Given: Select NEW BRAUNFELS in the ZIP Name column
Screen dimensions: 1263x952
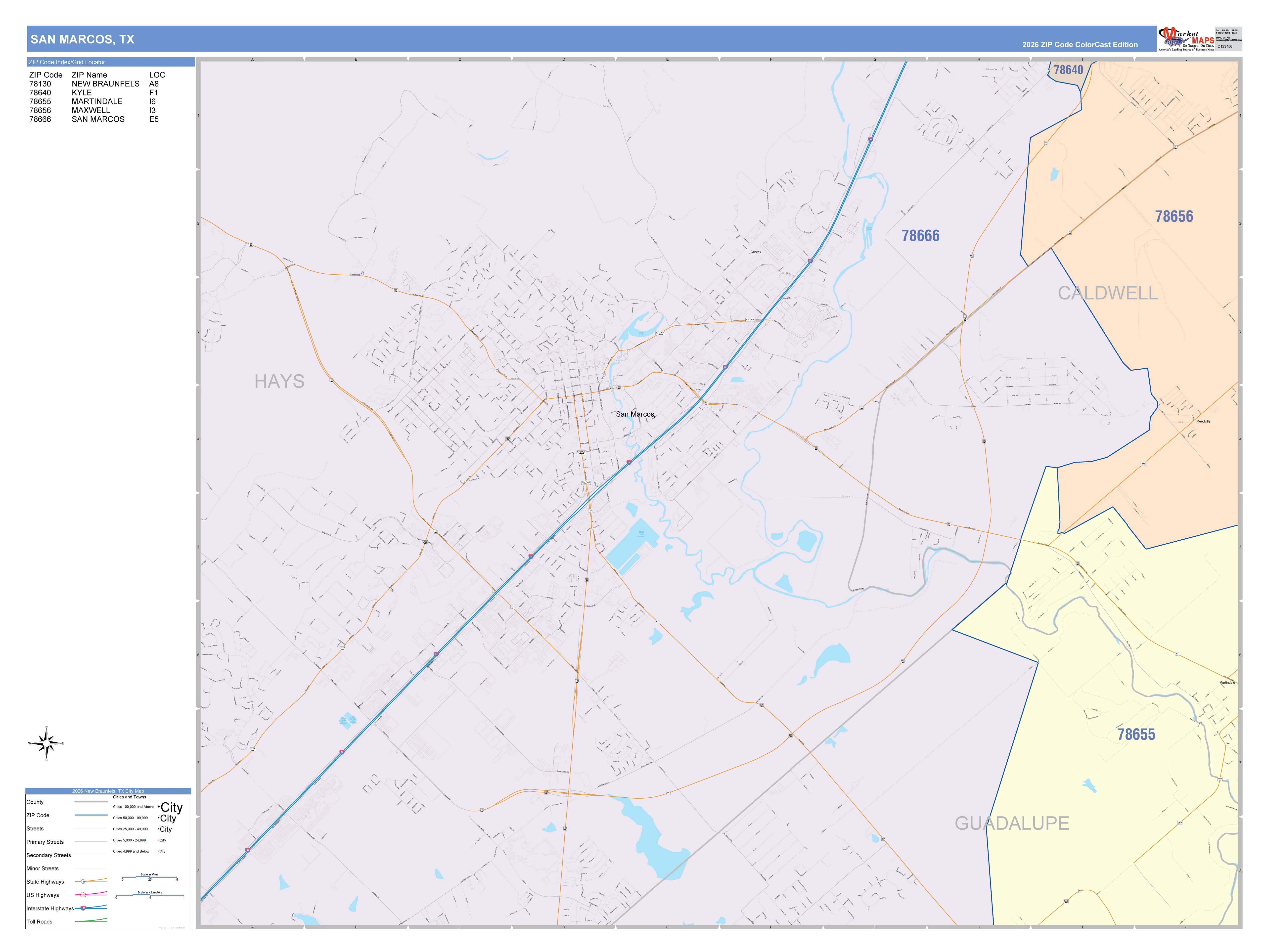Looking at the screenshot, I should point(106,84).
